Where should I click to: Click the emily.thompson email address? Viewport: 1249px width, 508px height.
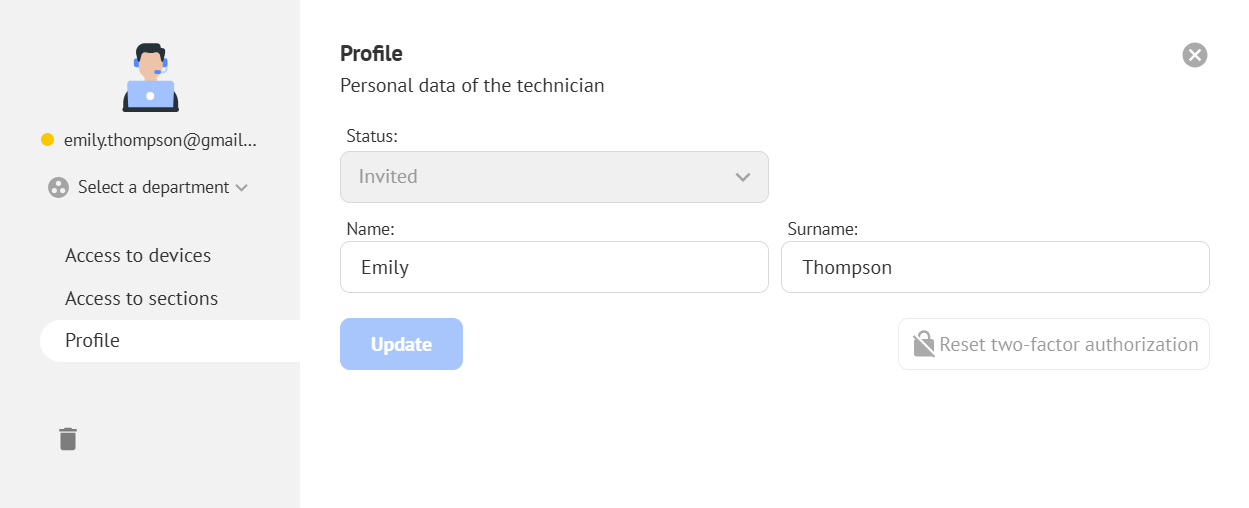pyautogui.click(x=160, y=140)
